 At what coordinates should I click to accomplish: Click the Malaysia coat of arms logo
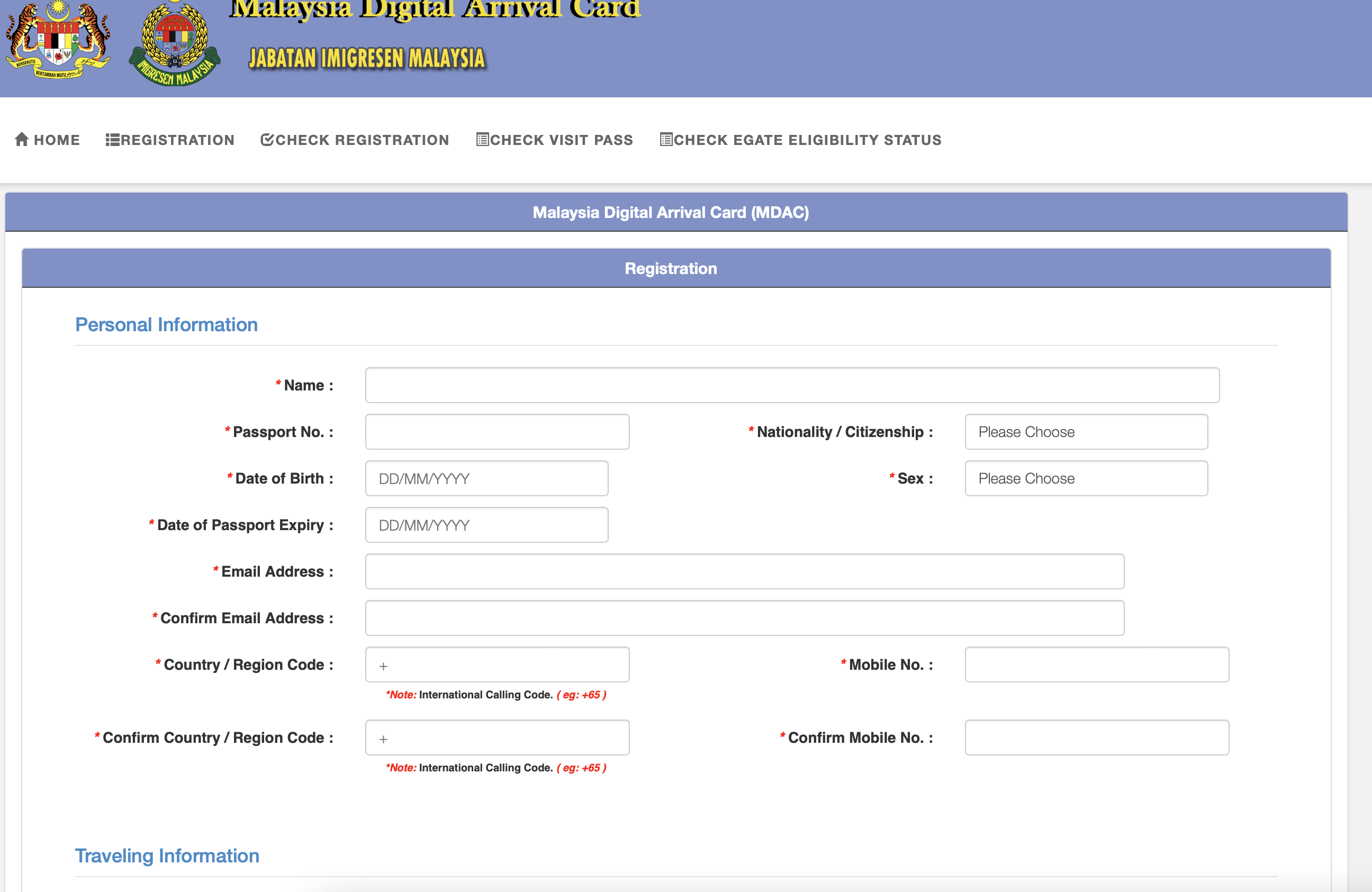pos(58,40)
